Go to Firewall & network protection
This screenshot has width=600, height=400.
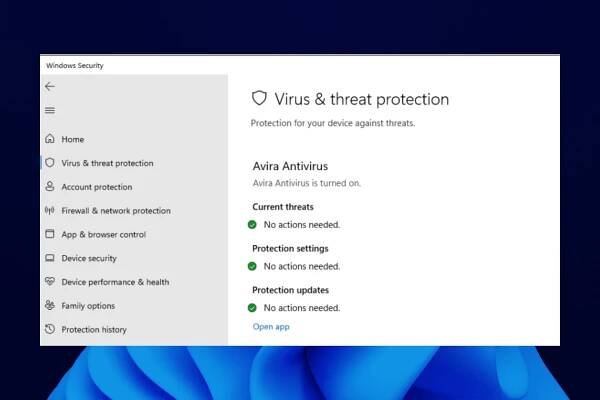tap(115, 211)
